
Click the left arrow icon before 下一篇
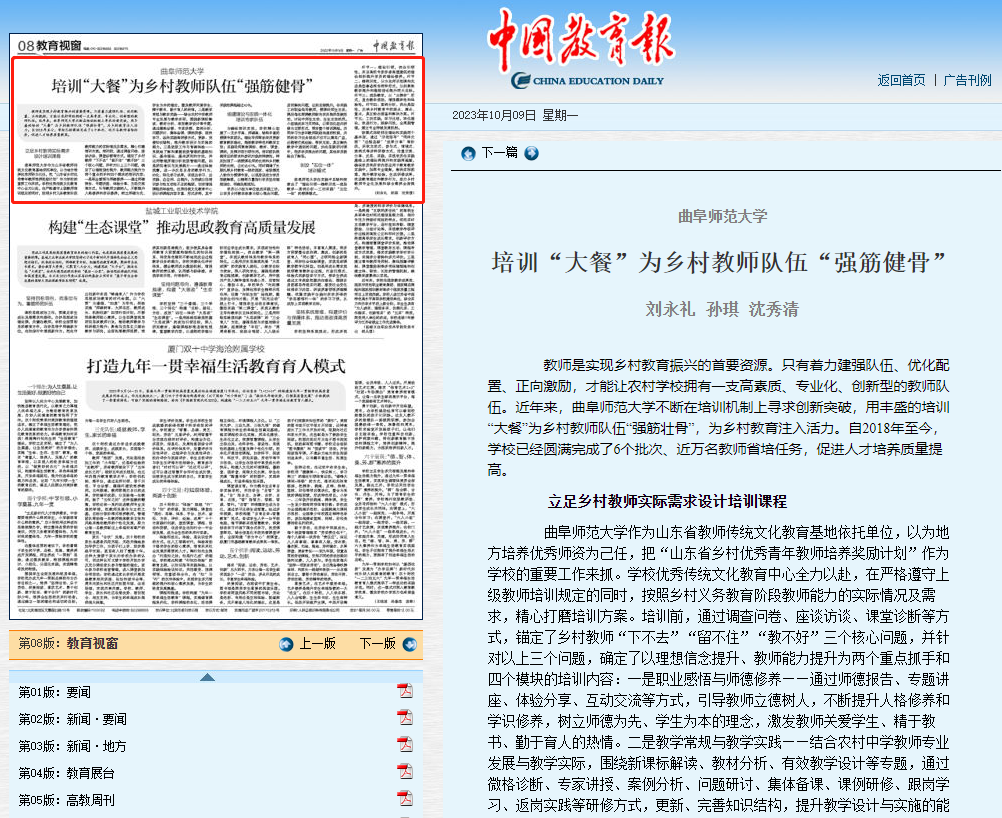[x=467, y=153]
